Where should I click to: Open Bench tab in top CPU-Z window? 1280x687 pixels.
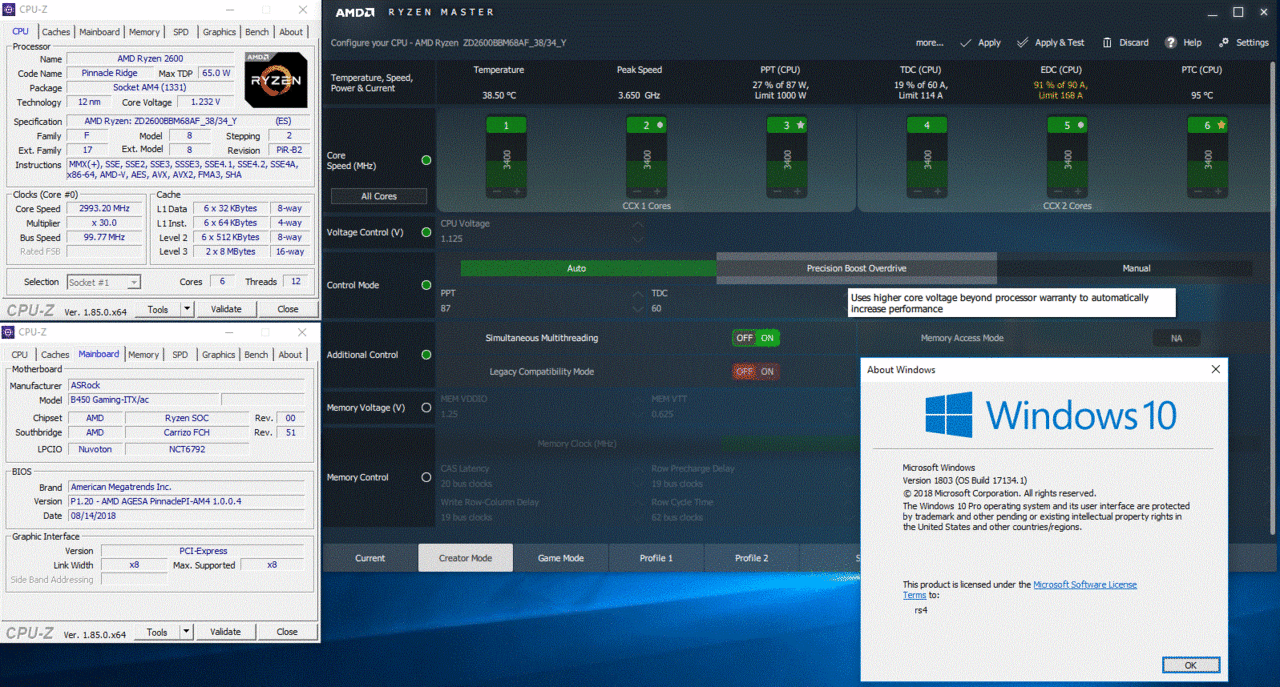(257, 32)
